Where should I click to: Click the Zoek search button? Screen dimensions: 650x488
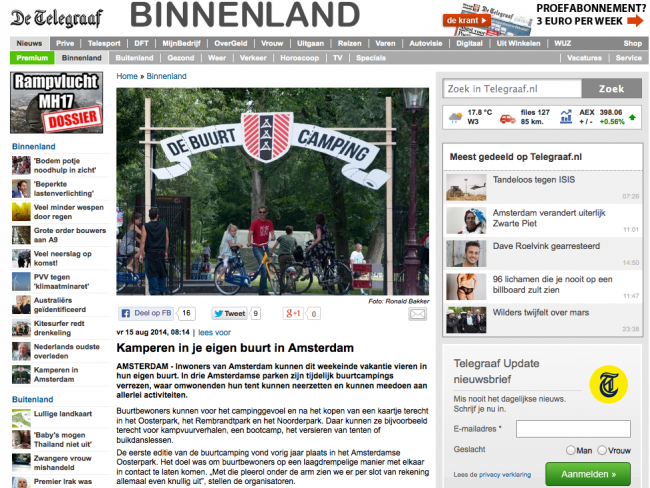point(610,88)
